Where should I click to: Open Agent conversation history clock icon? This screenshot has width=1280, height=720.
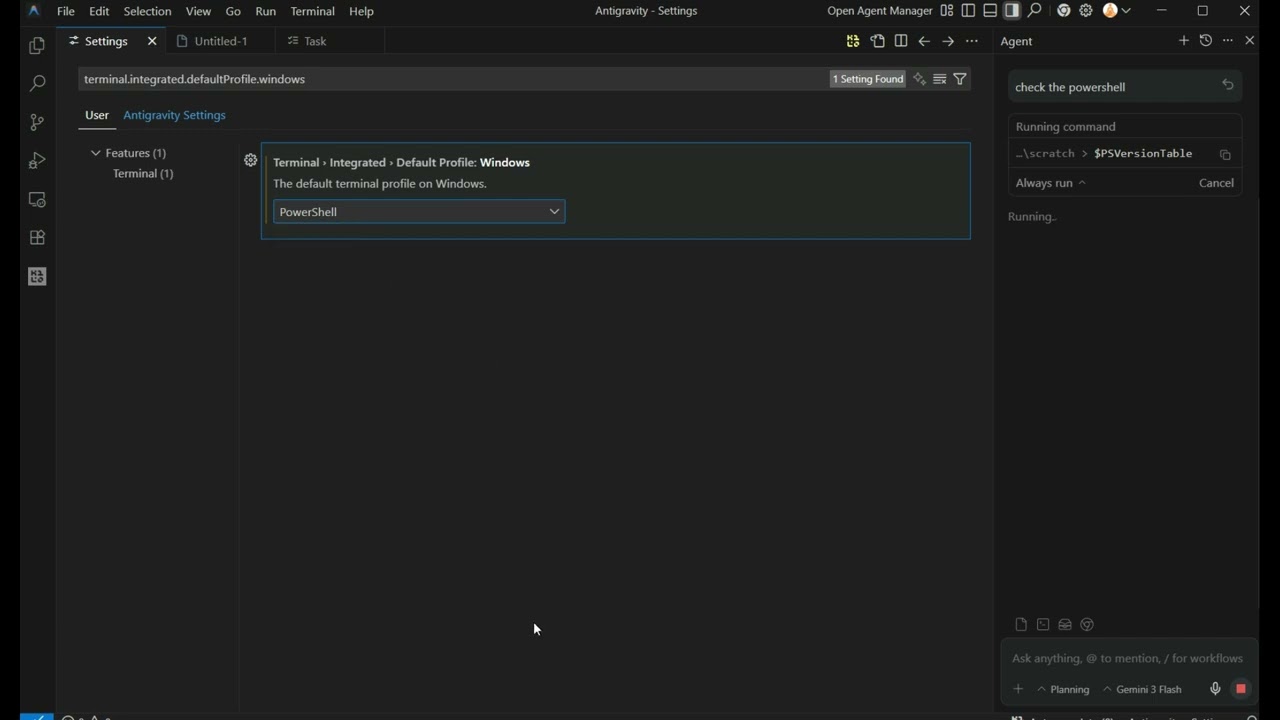pyautogui.click(x=1206, y=40)
